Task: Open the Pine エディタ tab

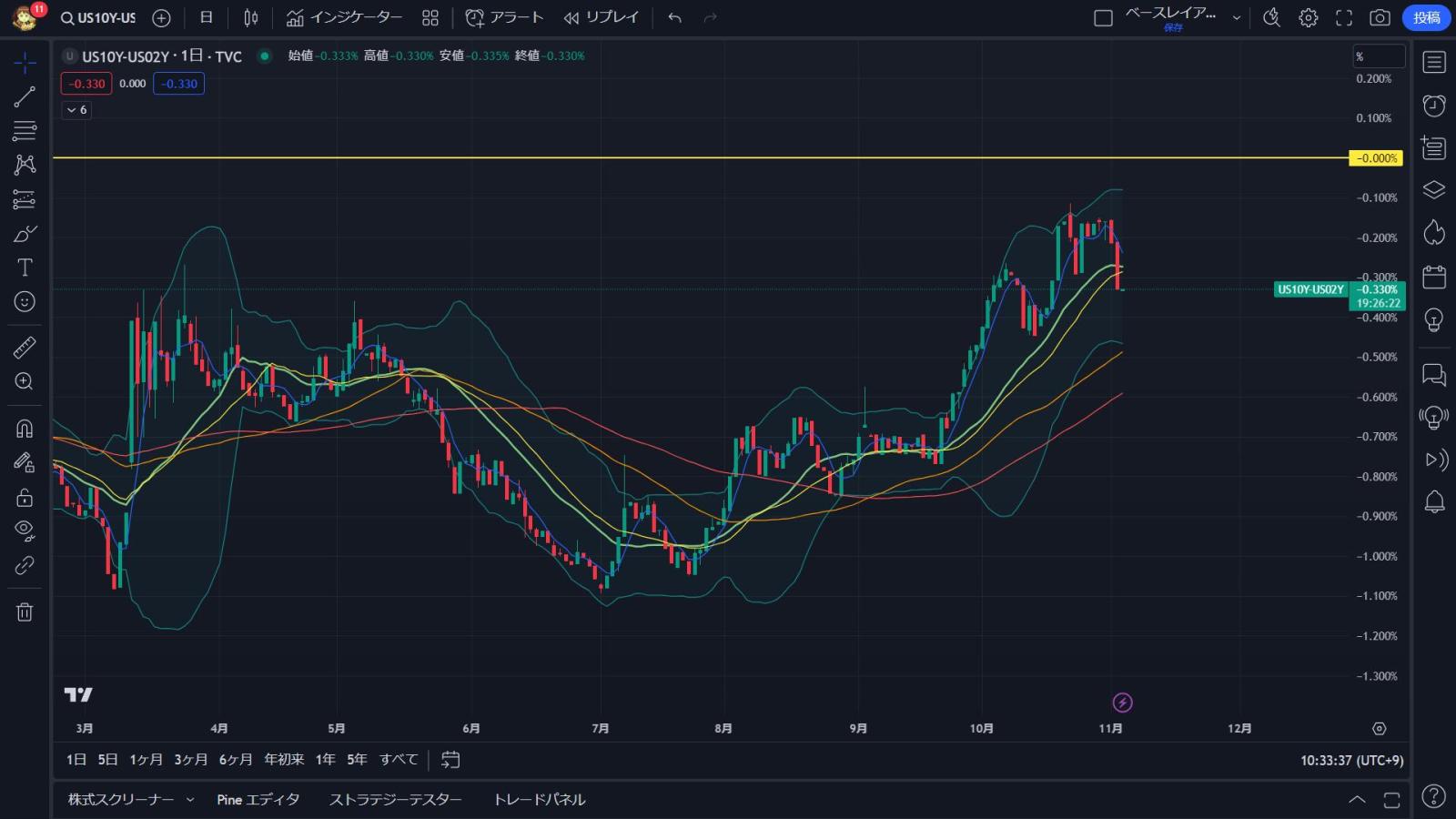Action: (x=258, y=800)
